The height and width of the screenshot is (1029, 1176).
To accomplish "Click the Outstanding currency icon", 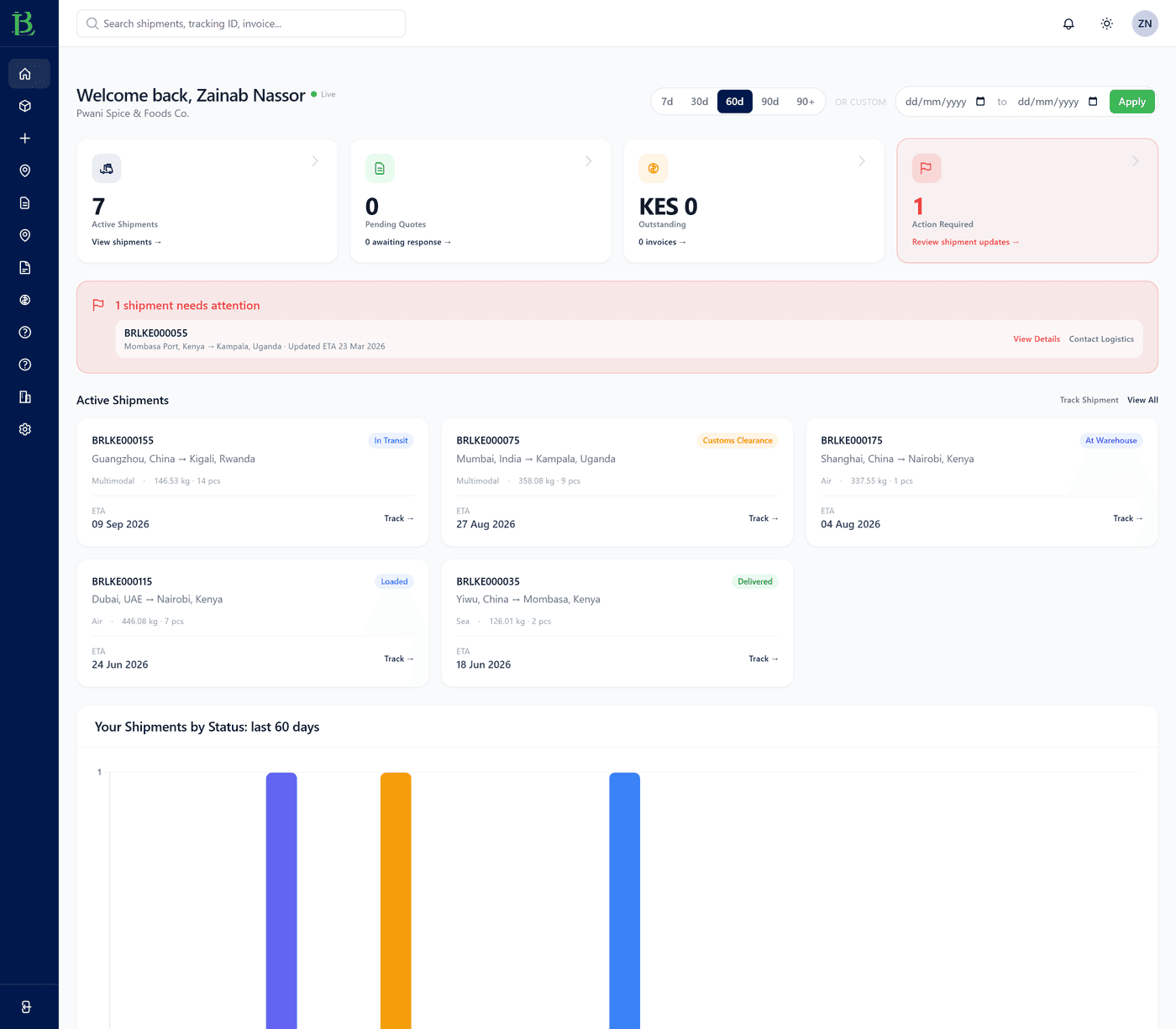I will (654, 169).
